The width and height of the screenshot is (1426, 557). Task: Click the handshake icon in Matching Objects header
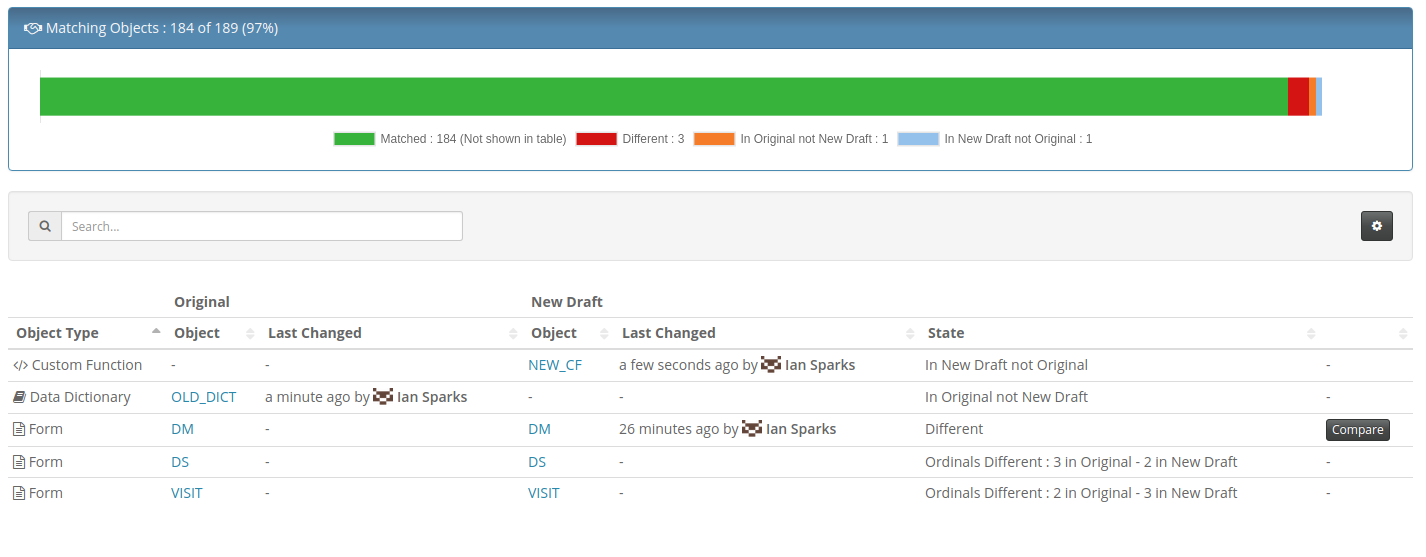tap(32, 28)
